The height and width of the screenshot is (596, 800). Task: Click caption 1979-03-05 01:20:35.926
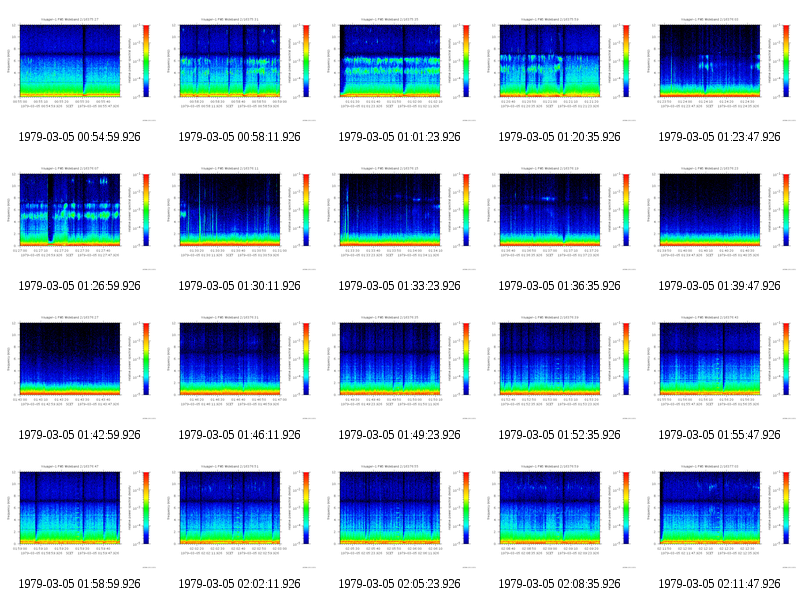tap(560, 137)
